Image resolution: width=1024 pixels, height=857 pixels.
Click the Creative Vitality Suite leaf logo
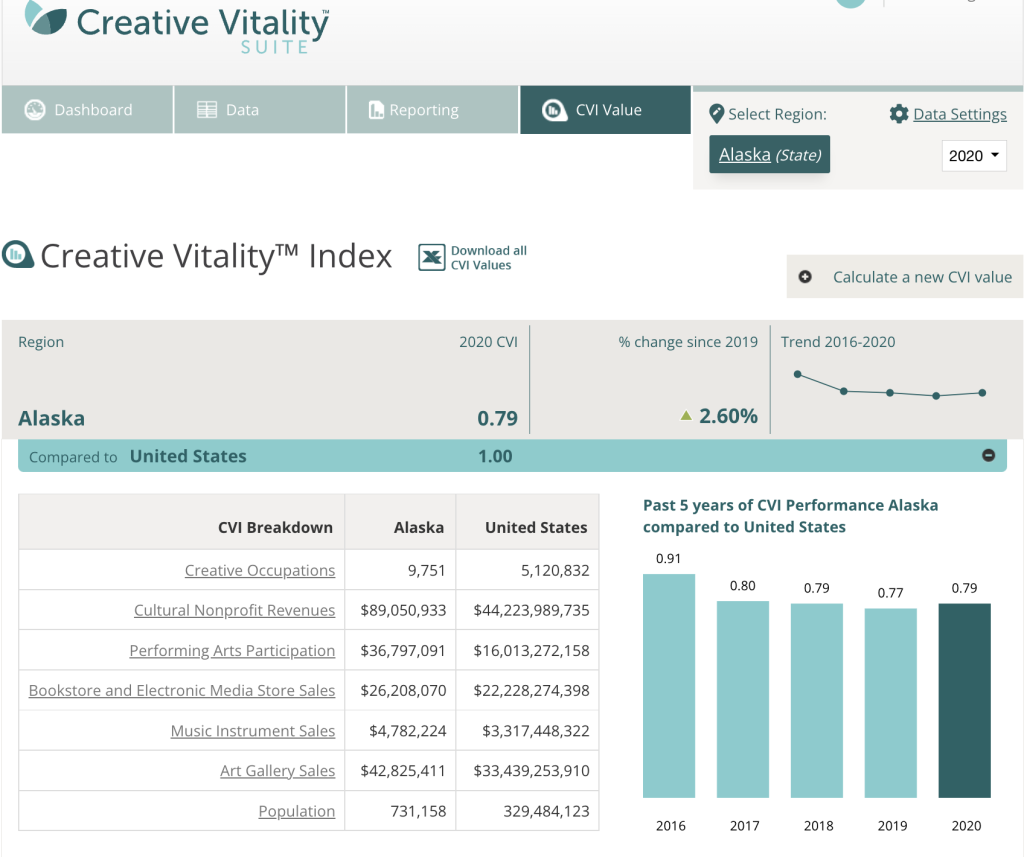46,18
